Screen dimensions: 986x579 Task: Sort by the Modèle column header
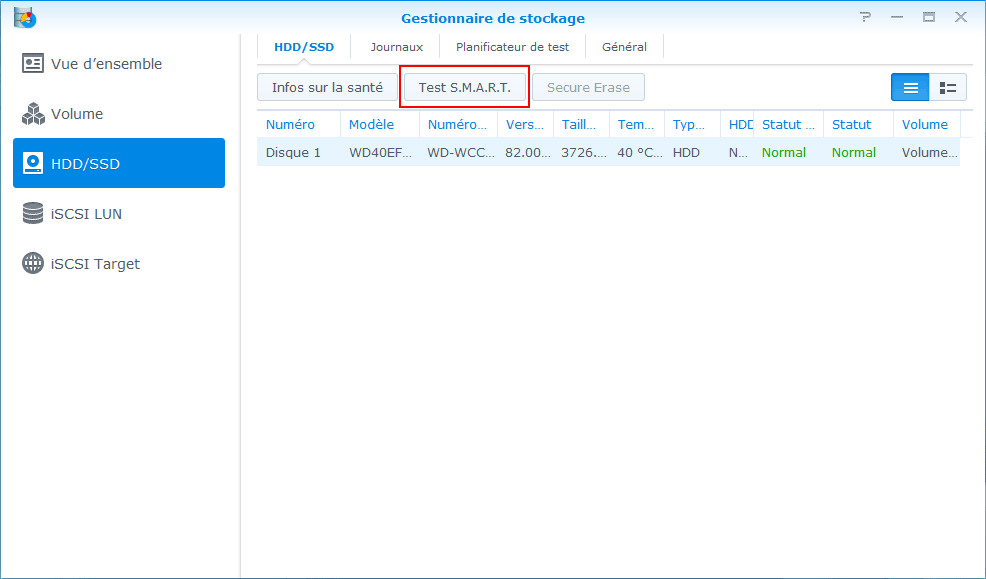[371, 125]
